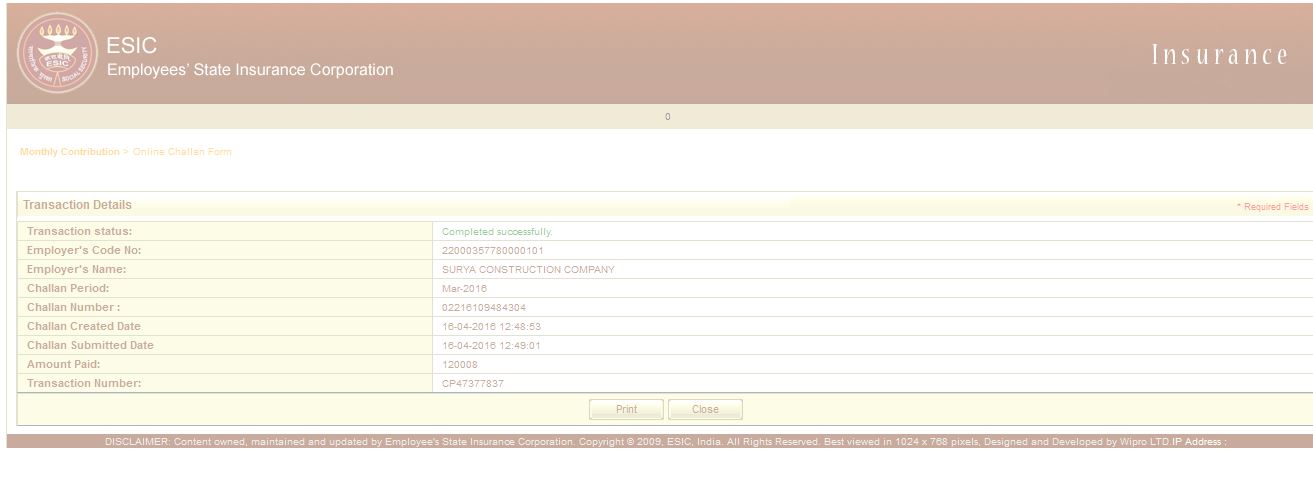Click the Close button below details
Screen dimensions: 1313x501
pyautogui.click(x=705, y=409)
